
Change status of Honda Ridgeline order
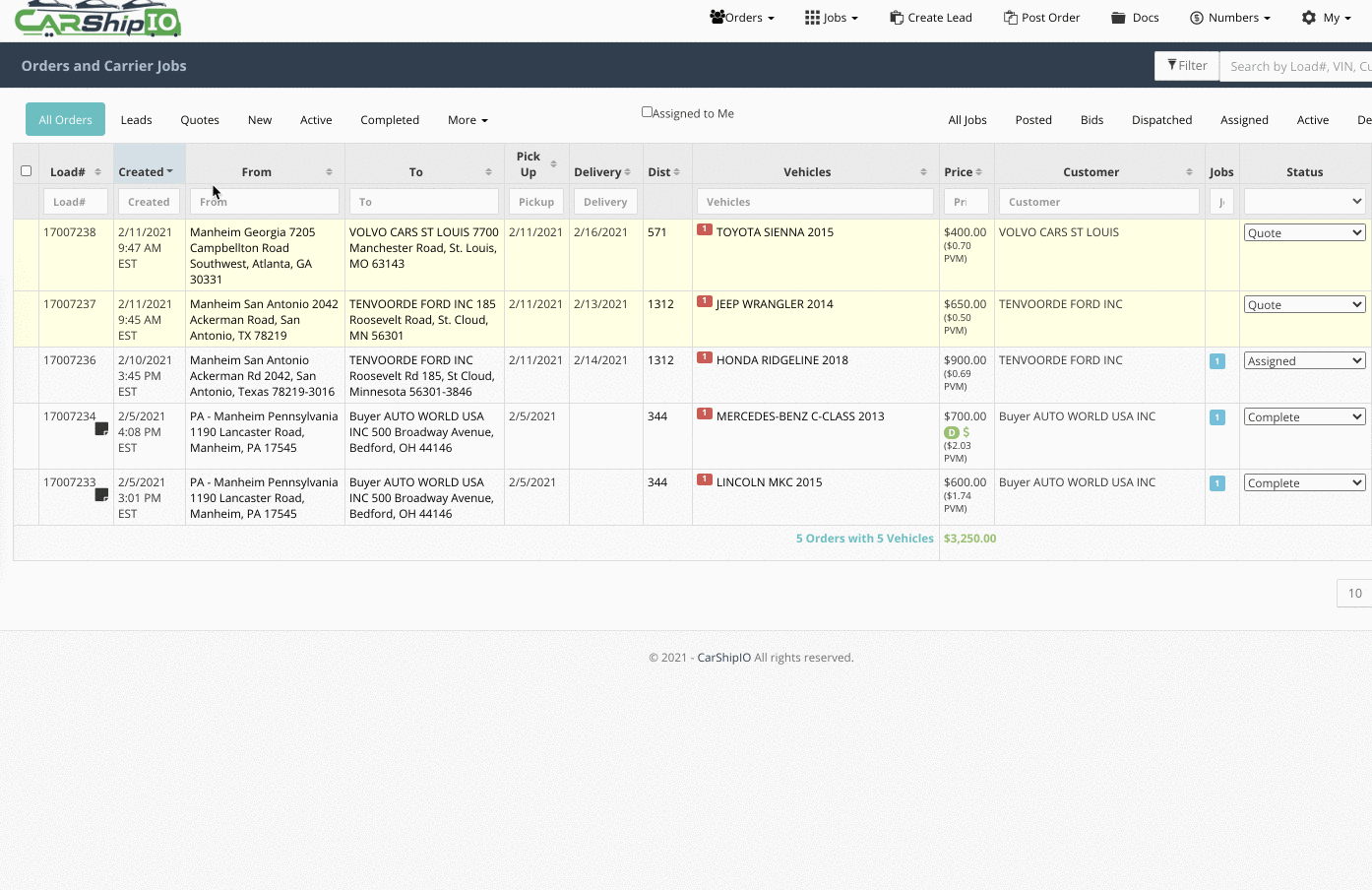click(1304, 361)
